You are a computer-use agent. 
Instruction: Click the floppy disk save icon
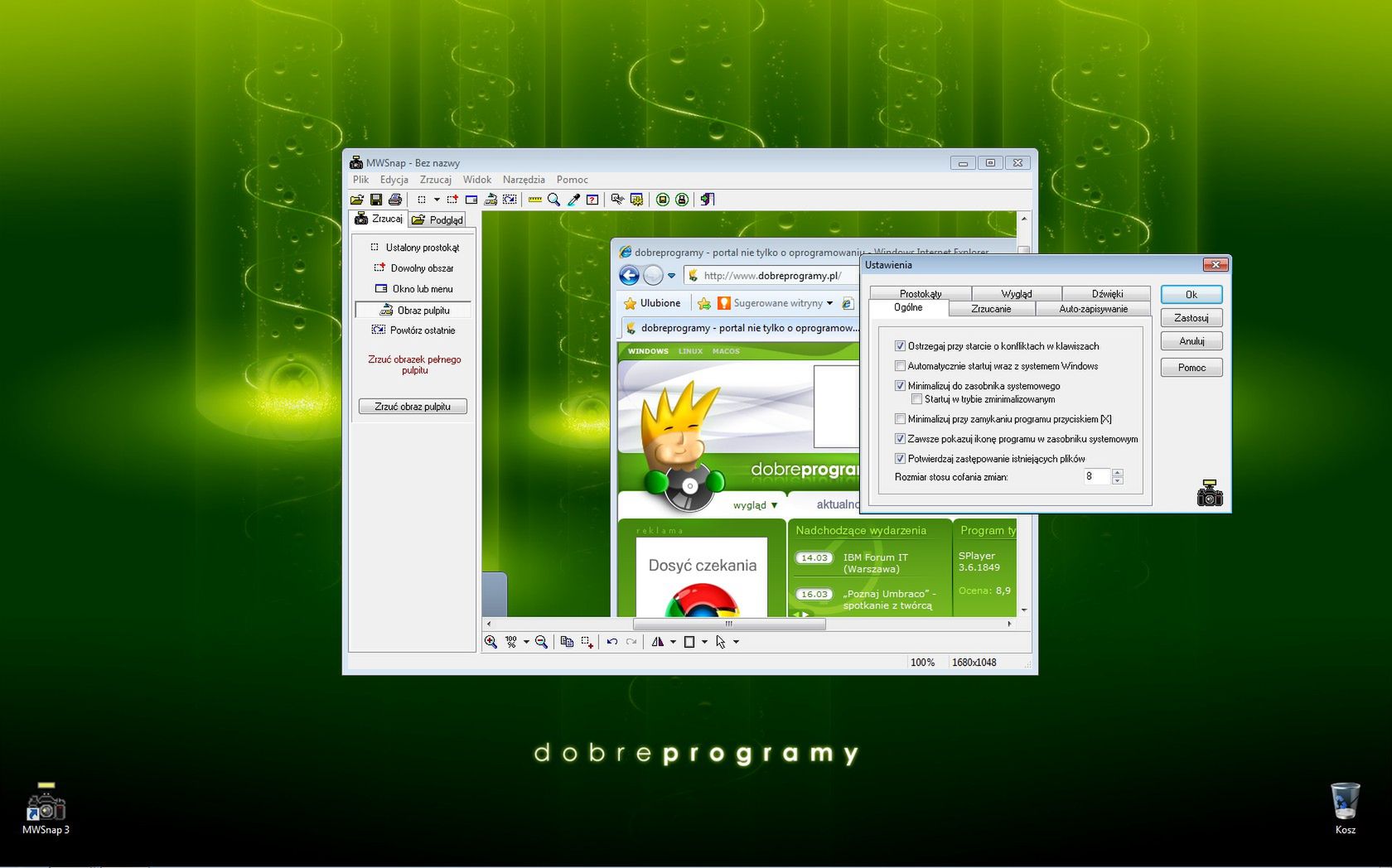click(376, 200)
